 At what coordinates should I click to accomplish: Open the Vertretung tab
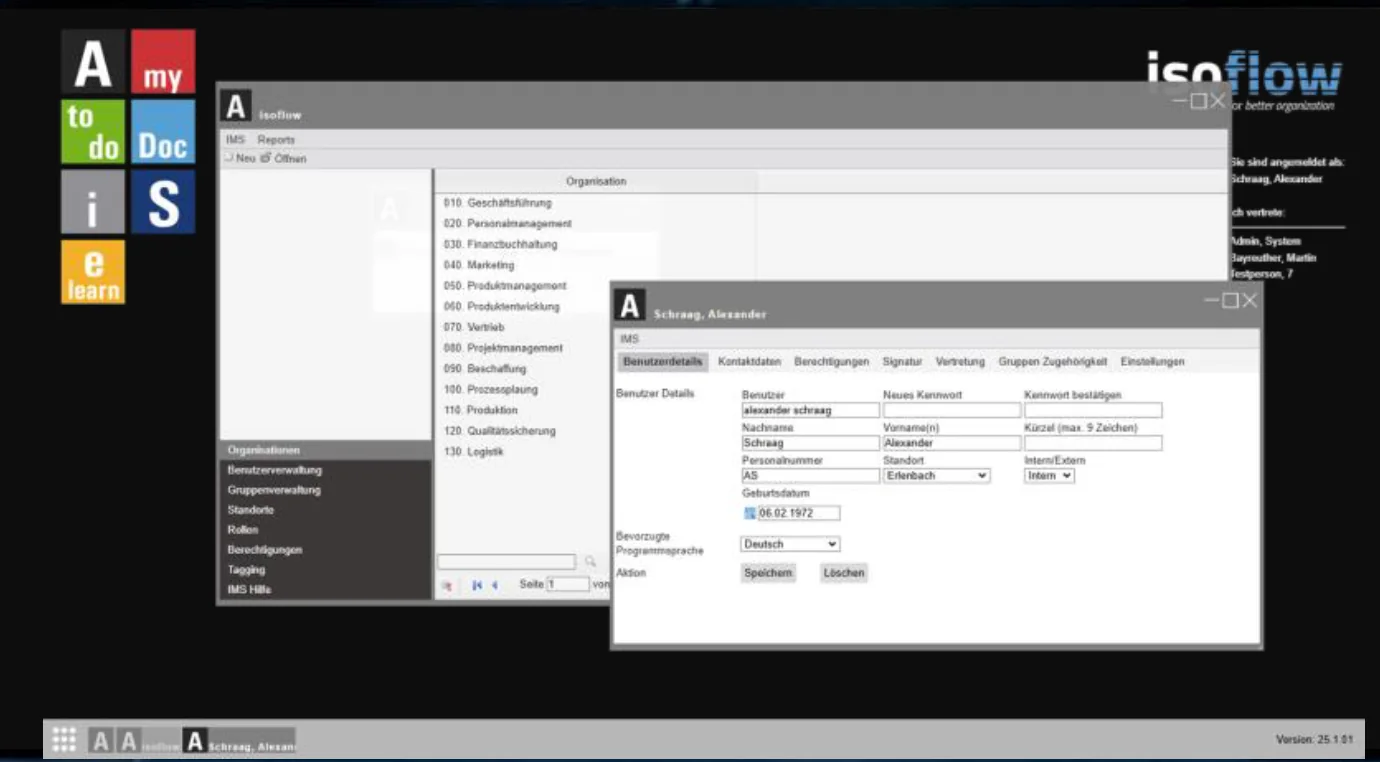click(x=960, y=361)
